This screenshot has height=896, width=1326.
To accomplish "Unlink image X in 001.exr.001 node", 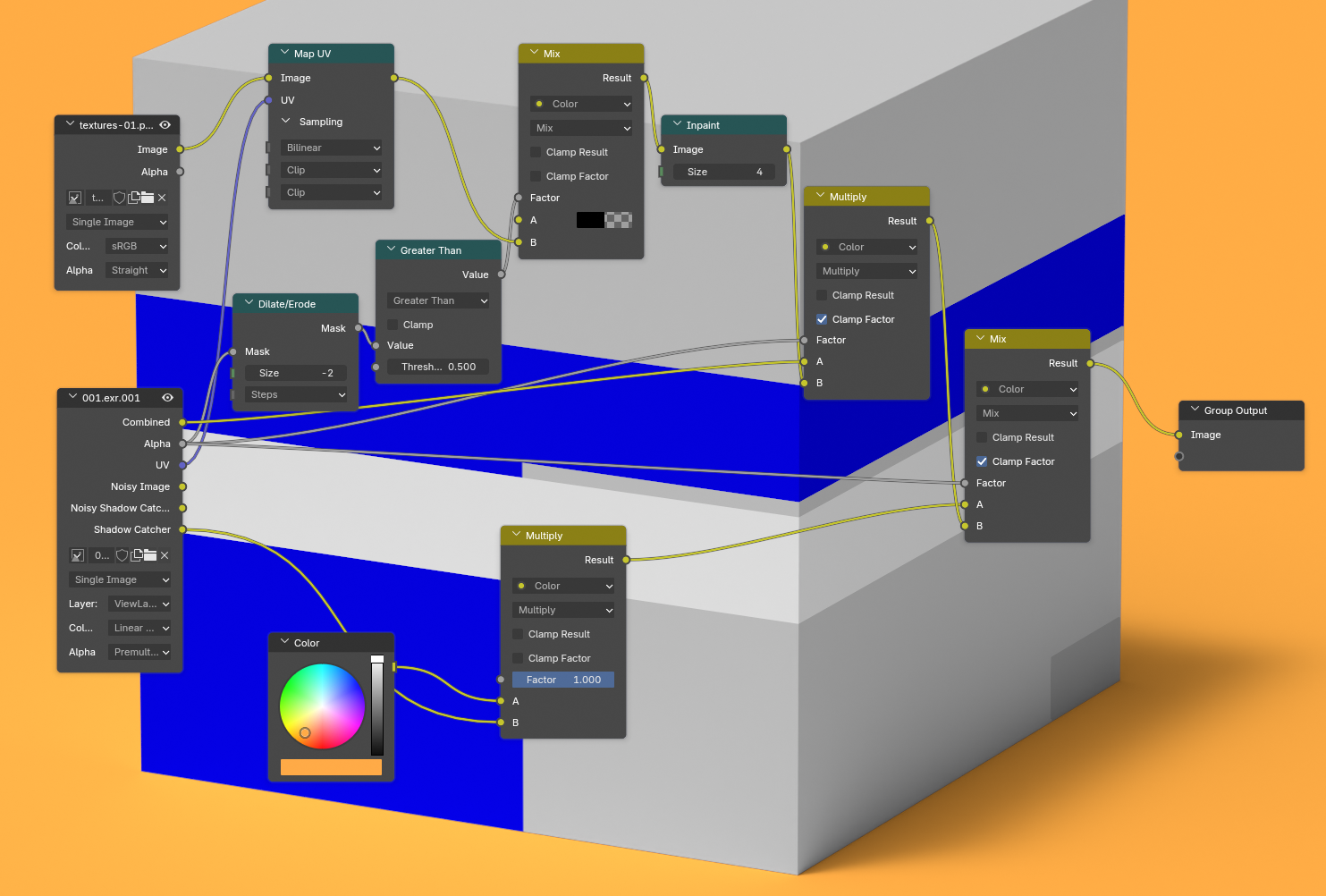I will [165, 555].
